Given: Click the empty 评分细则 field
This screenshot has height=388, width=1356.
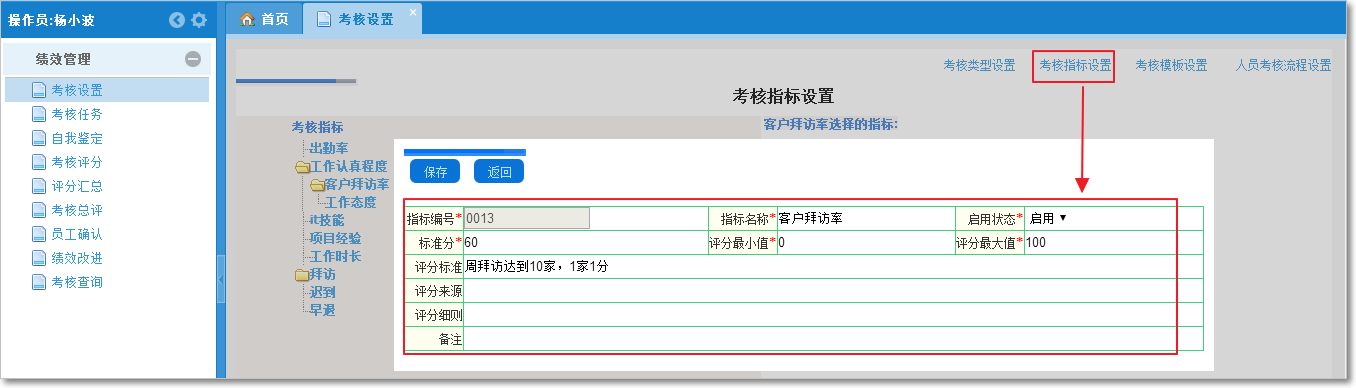Looking at the screenshot, I should click(833, 315).
